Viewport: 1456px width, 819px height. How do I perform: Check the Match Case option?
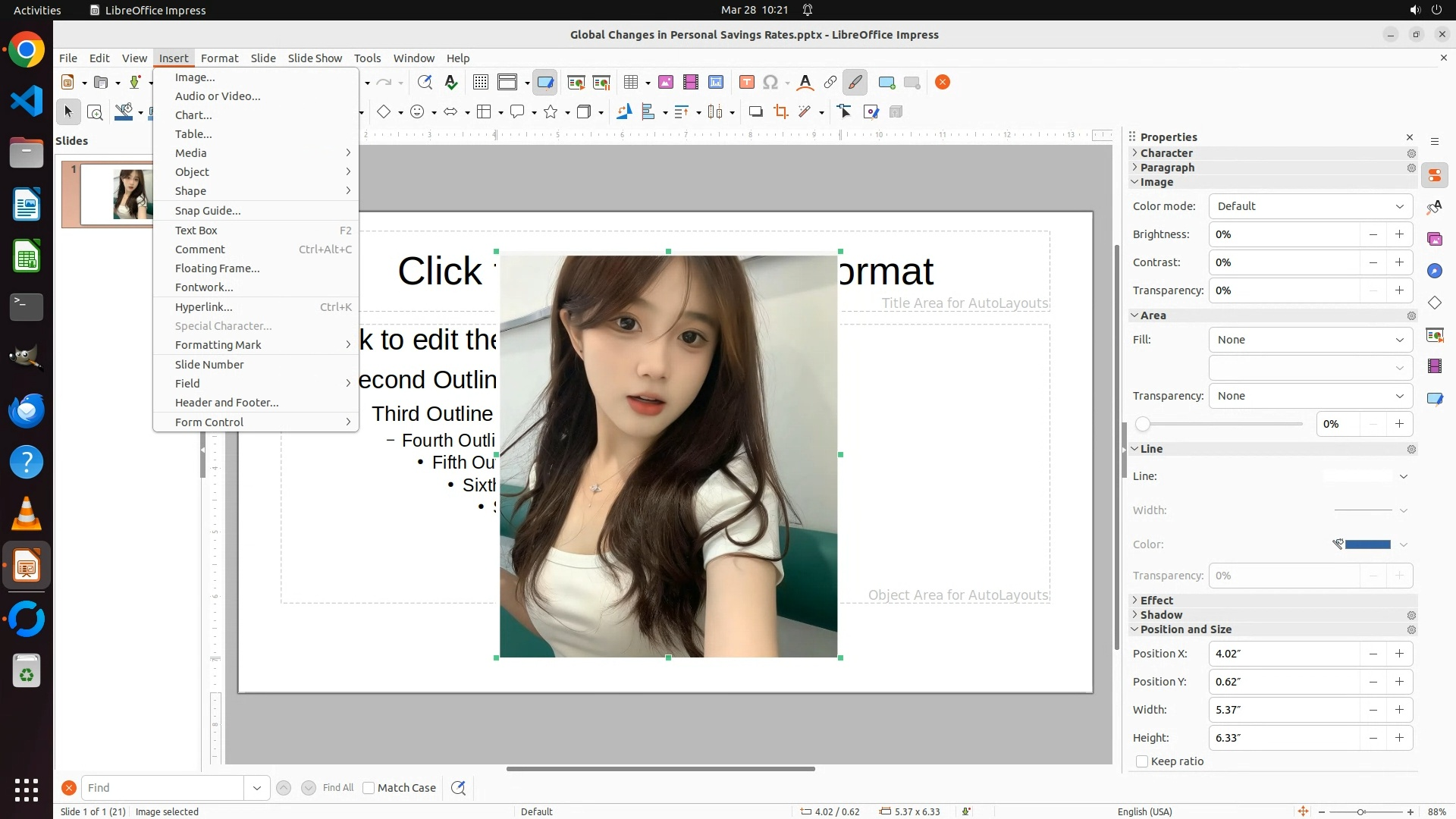(369, 788)
